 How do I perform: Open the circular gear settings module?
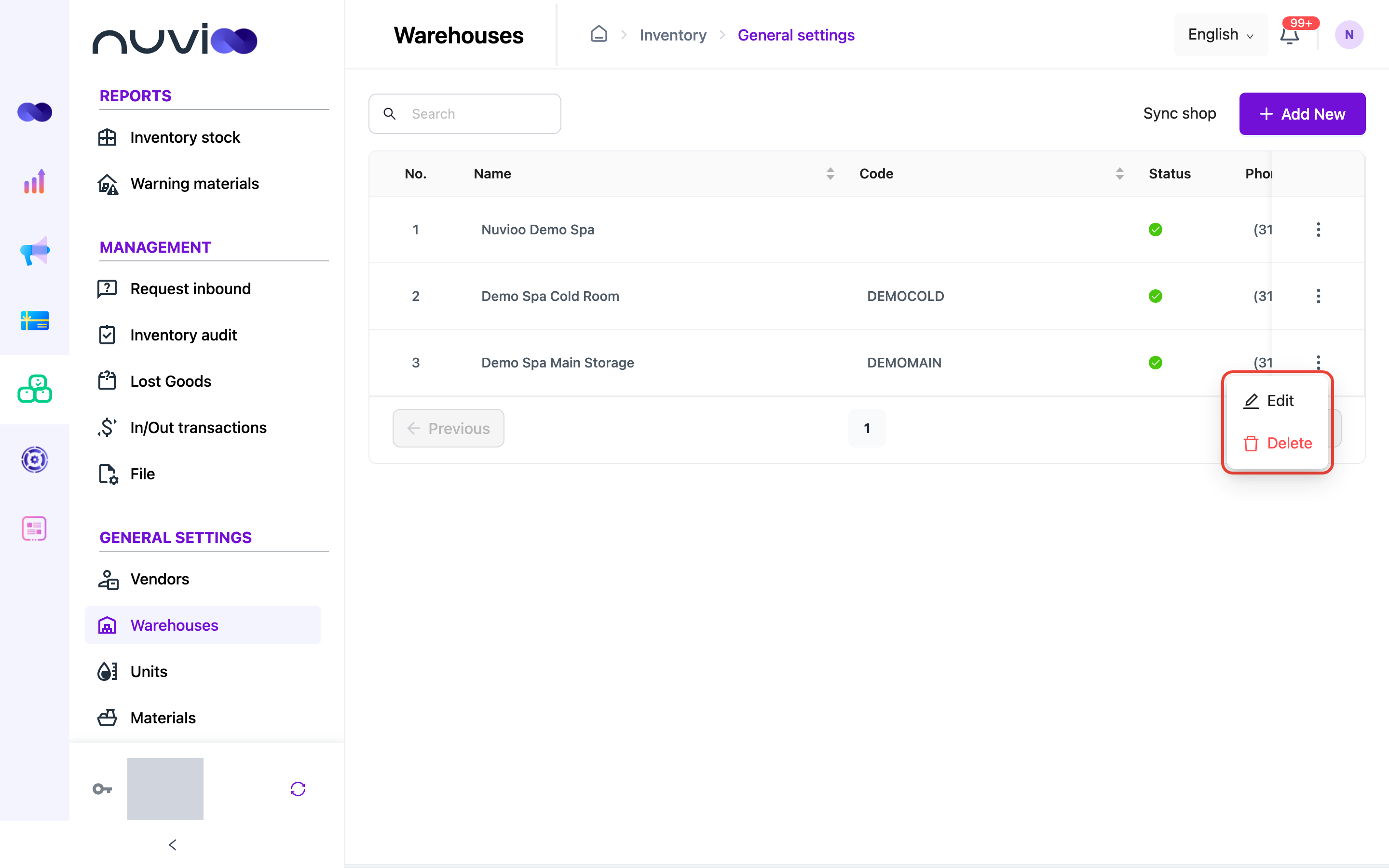point(34,459)
